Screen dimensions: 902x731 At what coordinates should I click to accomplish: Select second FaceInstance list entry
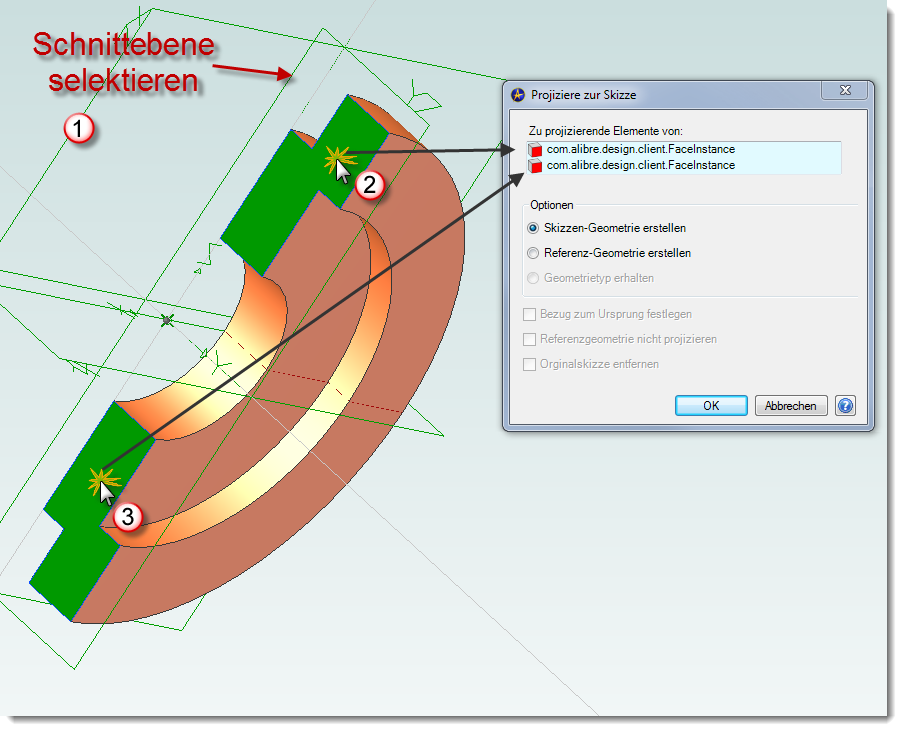[x=683, y=166]
